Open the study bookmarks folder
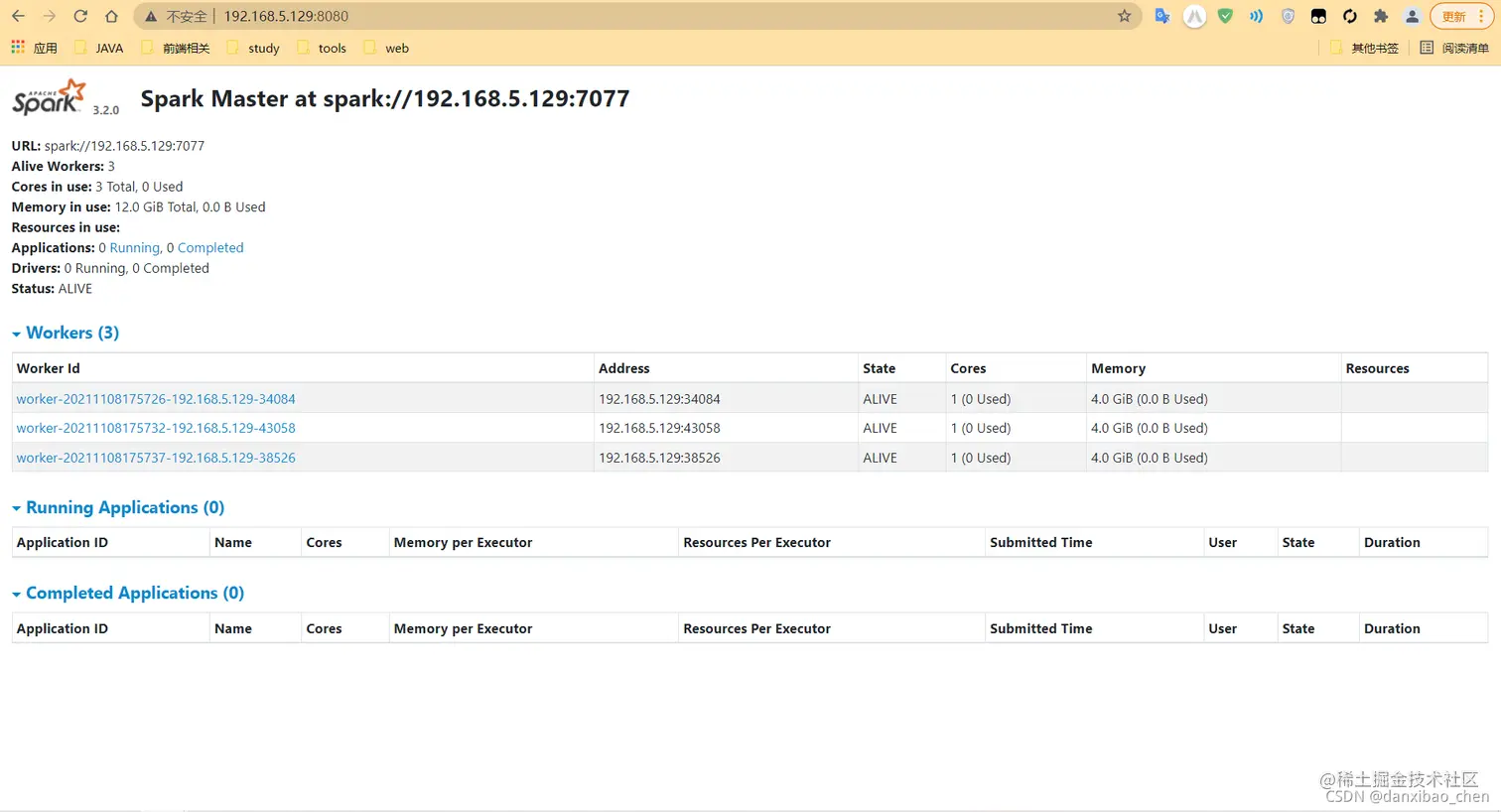This screenshot has width=1501, height=812. click(253, 48)
